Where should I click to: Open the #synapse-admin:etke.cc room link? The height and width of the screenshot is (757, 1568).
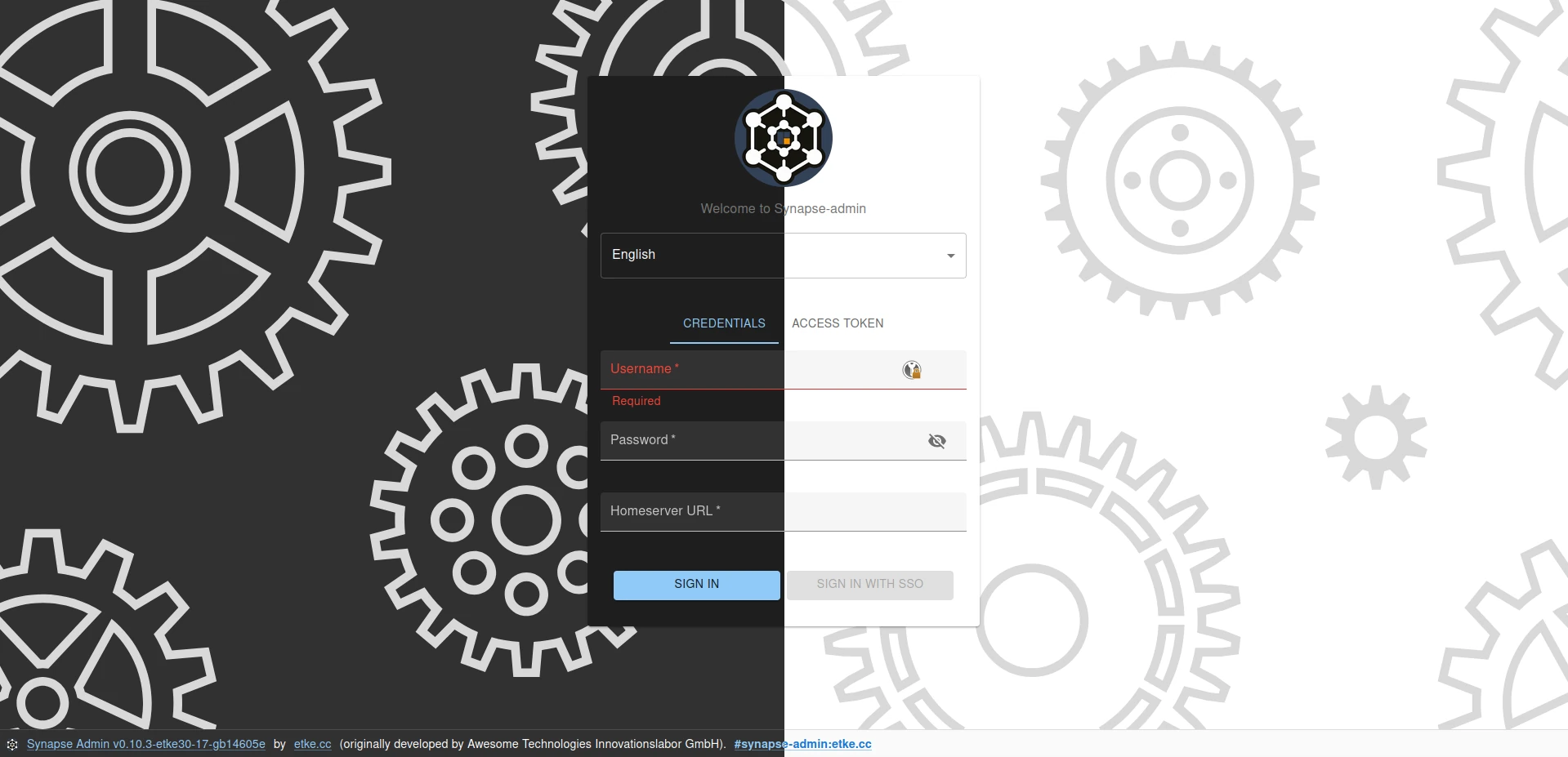(802, 744)
